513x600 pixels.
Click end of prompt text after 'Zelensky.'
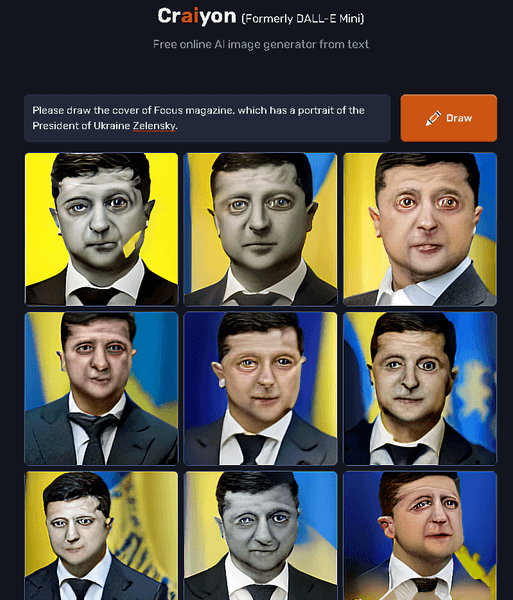click(178, 126)
